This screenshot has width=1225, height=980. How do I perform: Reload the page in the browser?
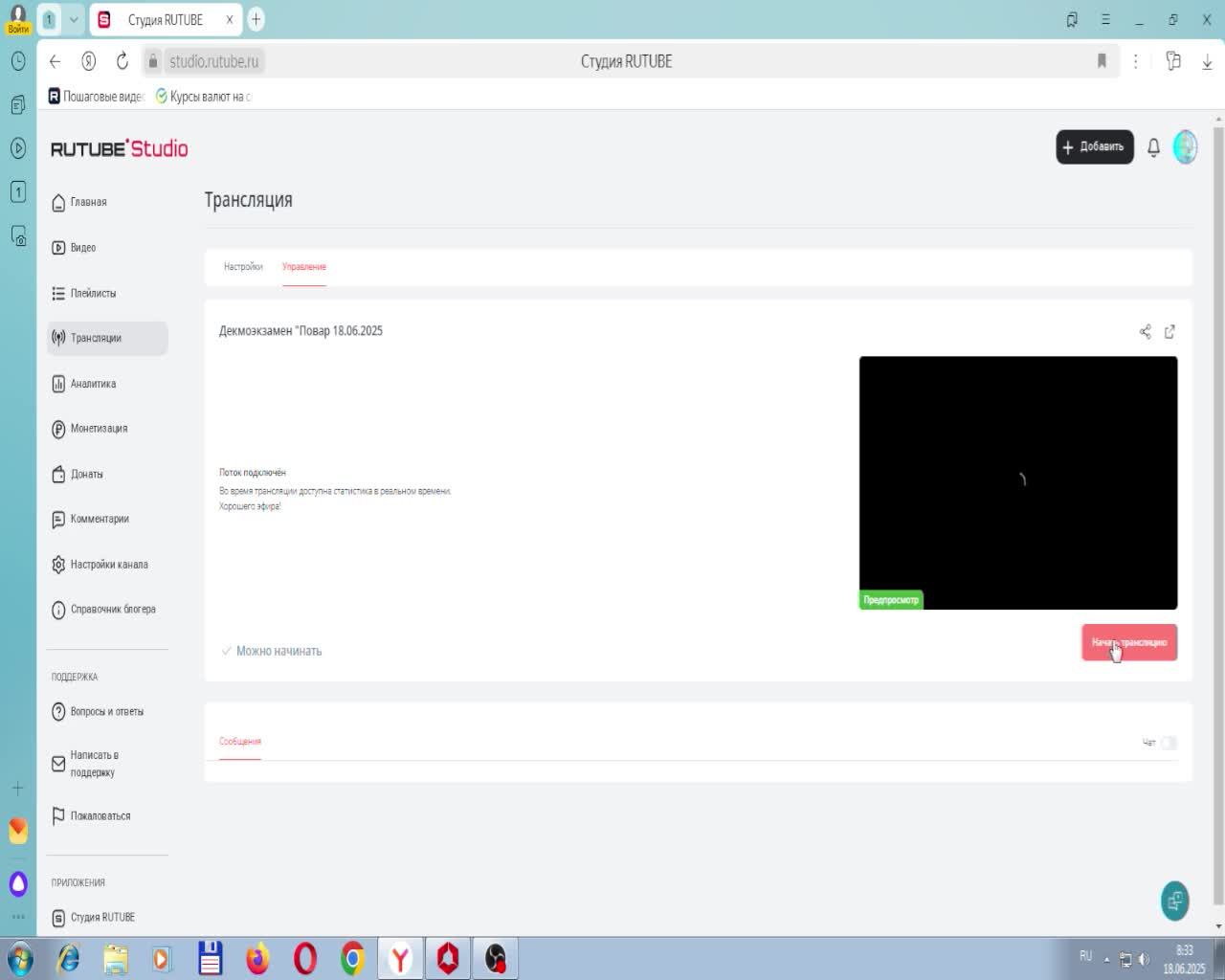pos(122,61)
